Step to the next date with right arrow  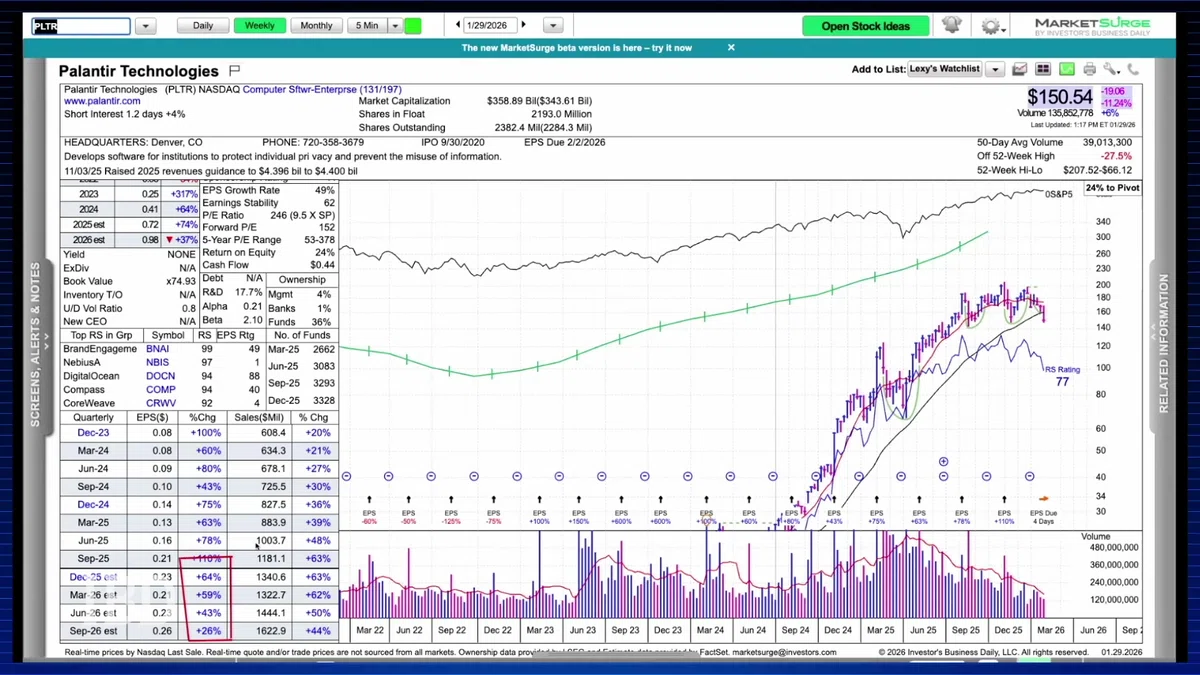click(x=523, y=24)
